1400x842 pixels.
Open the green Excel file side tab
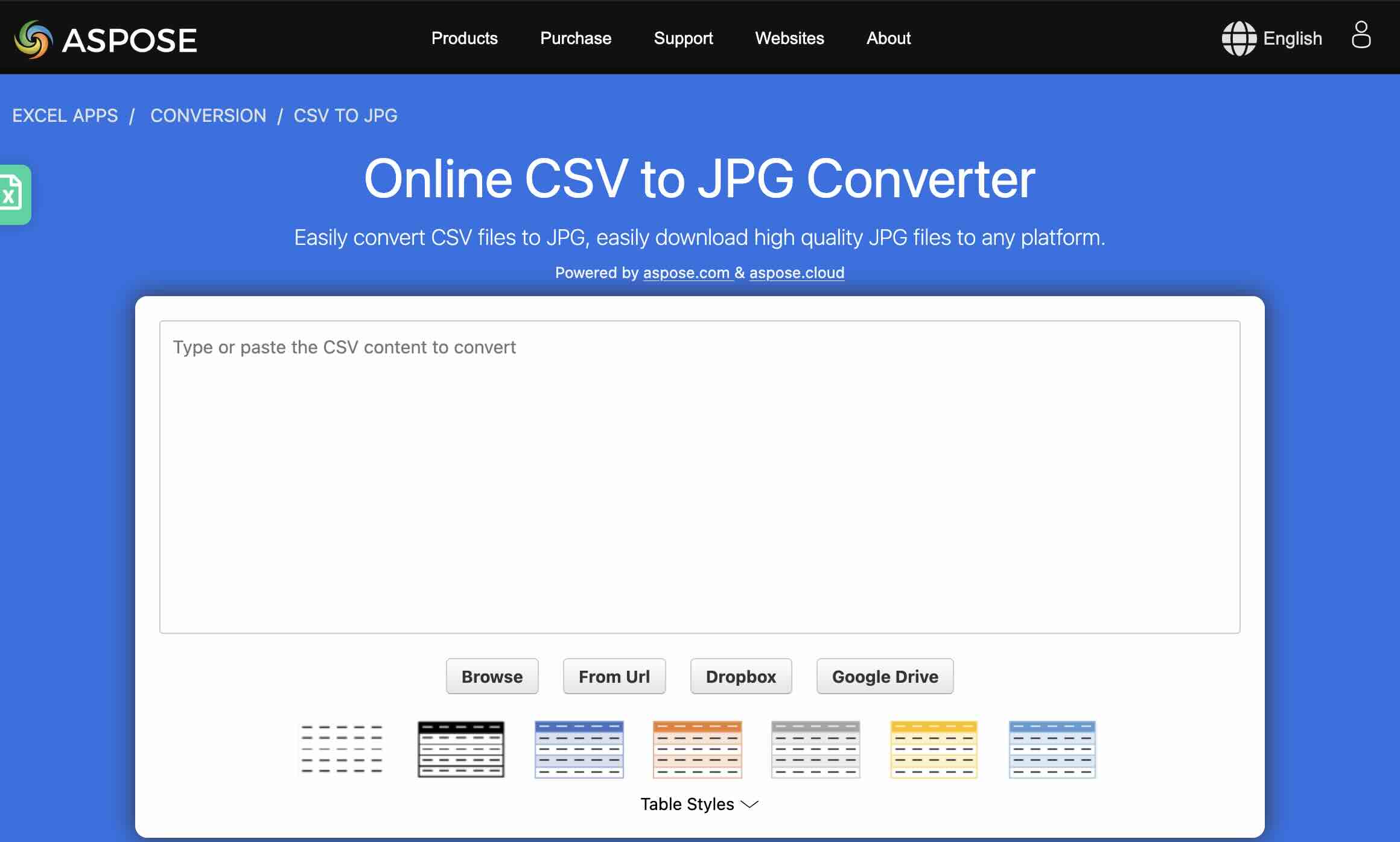15,194
